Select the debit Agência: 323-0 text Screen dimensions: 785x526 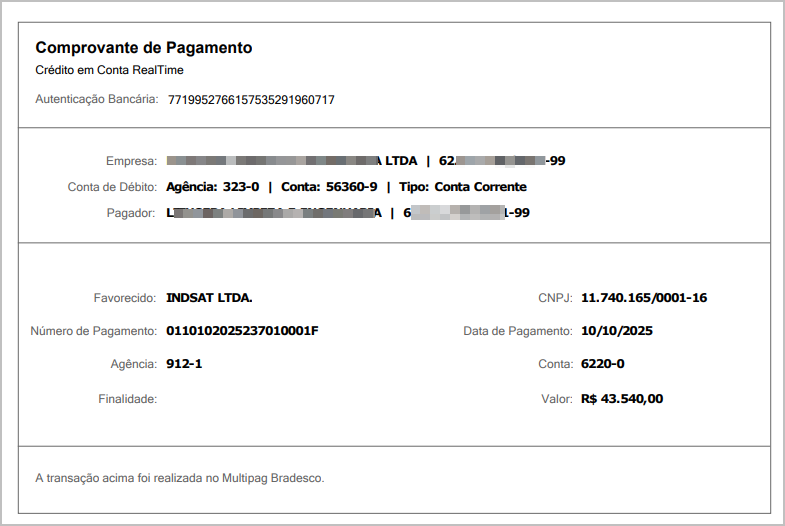[213, 187]
